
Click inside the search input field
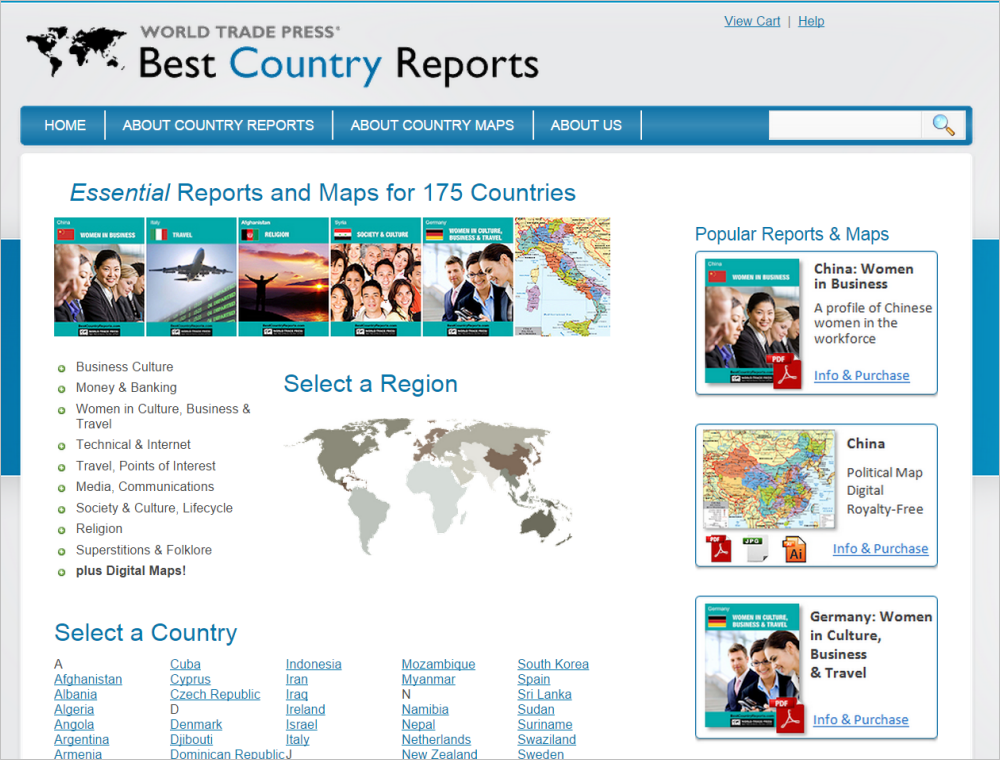845,125
